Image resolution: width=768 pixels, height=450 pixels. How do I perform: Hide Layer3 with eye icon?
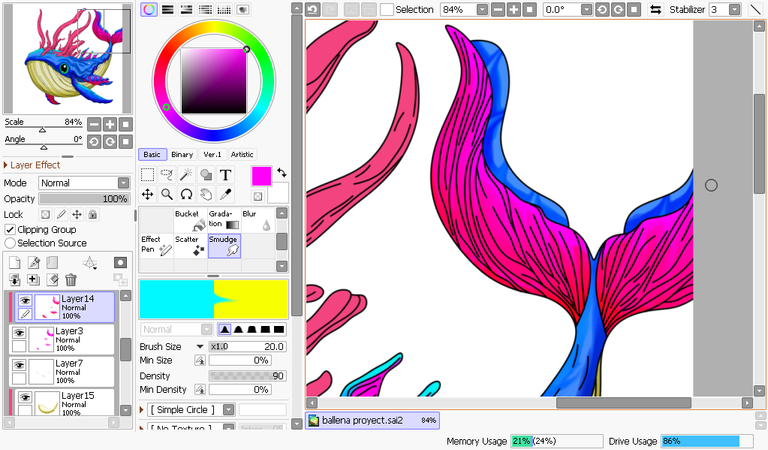(x=19, y=333)
